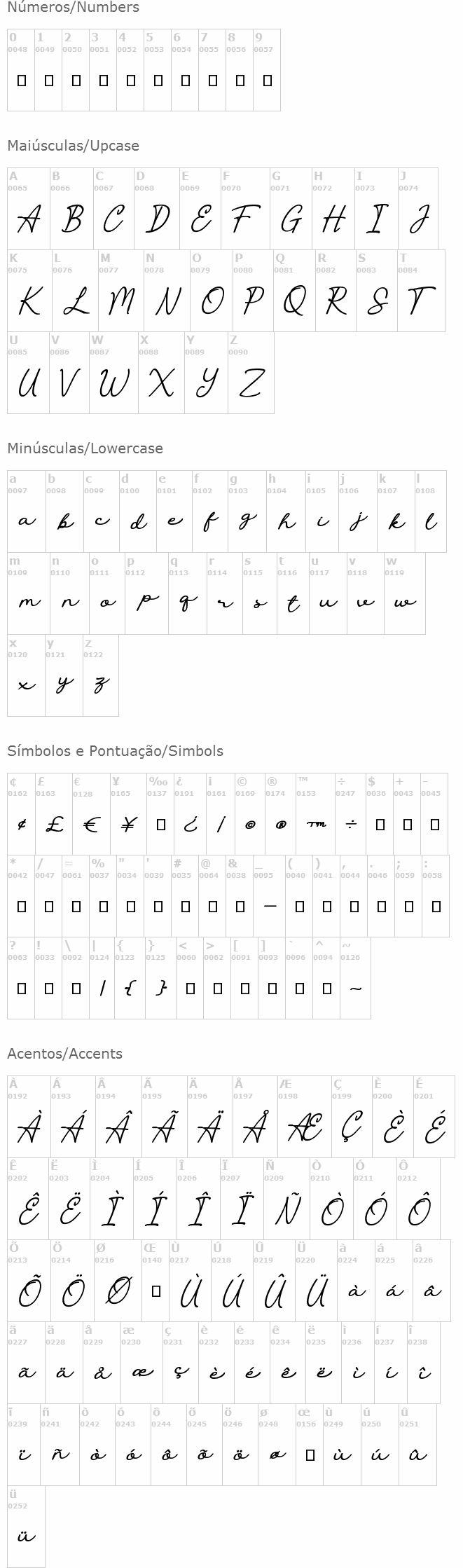463x1568 pixels.
Task: Select the yen symbol glyph cell
Action: (127, 825)
